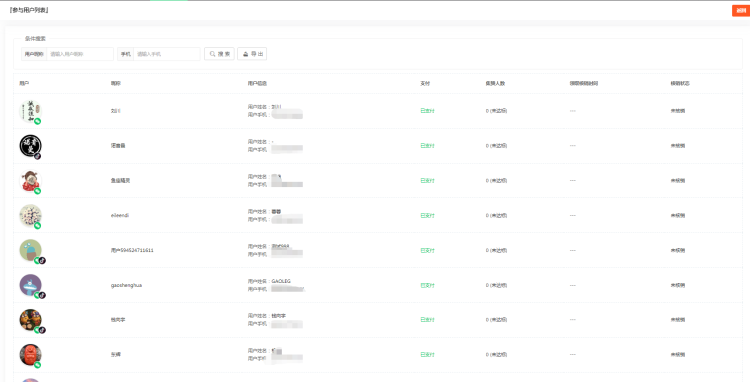Click the search button with magnifier icon
Screen dimensions: 750x382
point(220,54)
